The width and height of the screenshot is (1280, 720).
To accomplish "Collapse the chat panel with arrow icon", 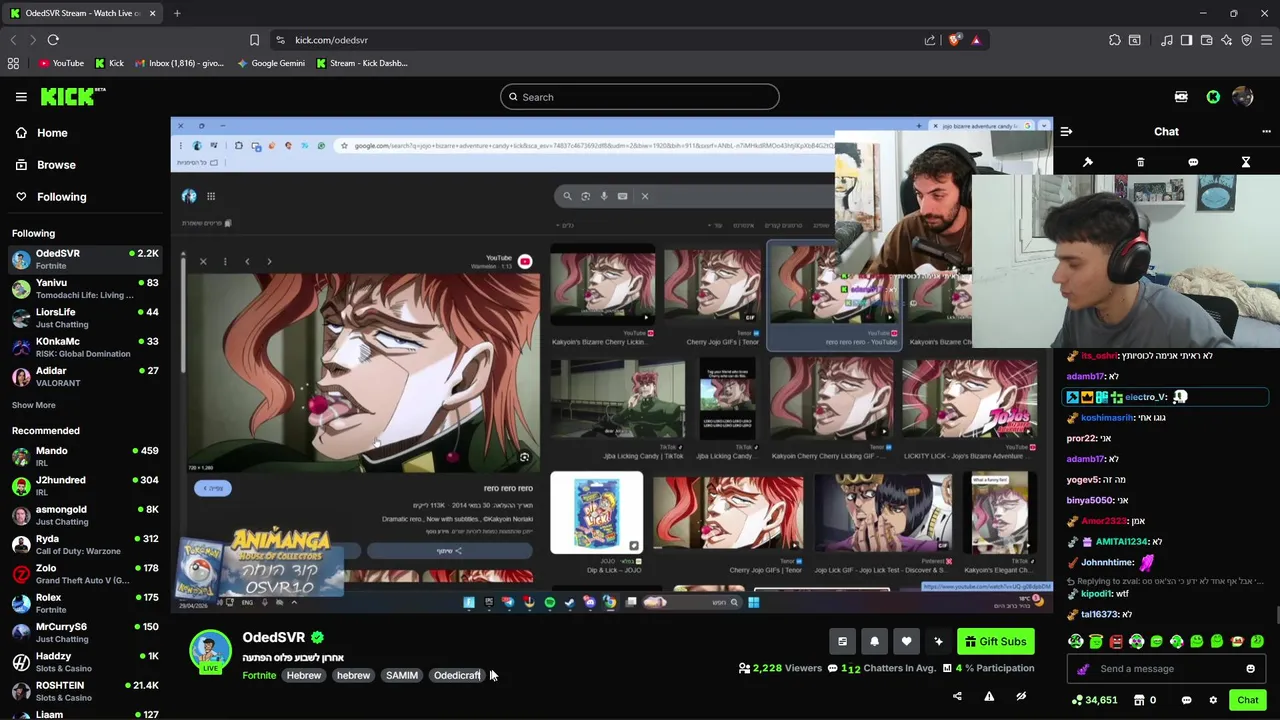I will [x=1066, y=131].
